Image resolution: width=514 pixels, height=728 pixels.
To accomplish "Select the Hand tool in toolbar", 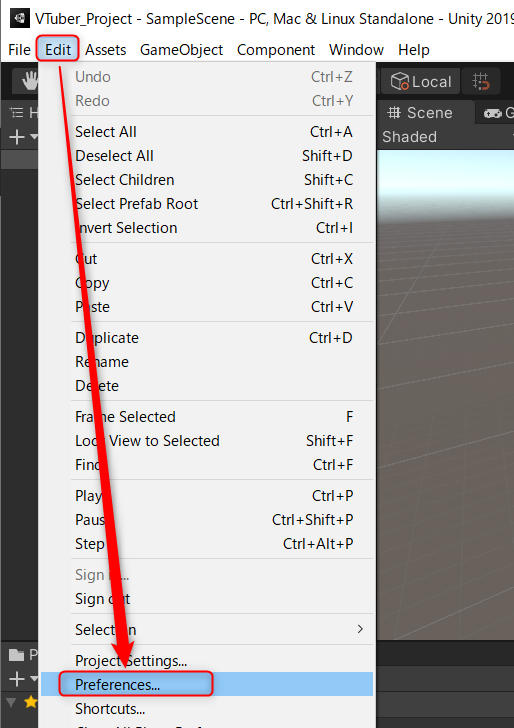I will tap(28, 82).
